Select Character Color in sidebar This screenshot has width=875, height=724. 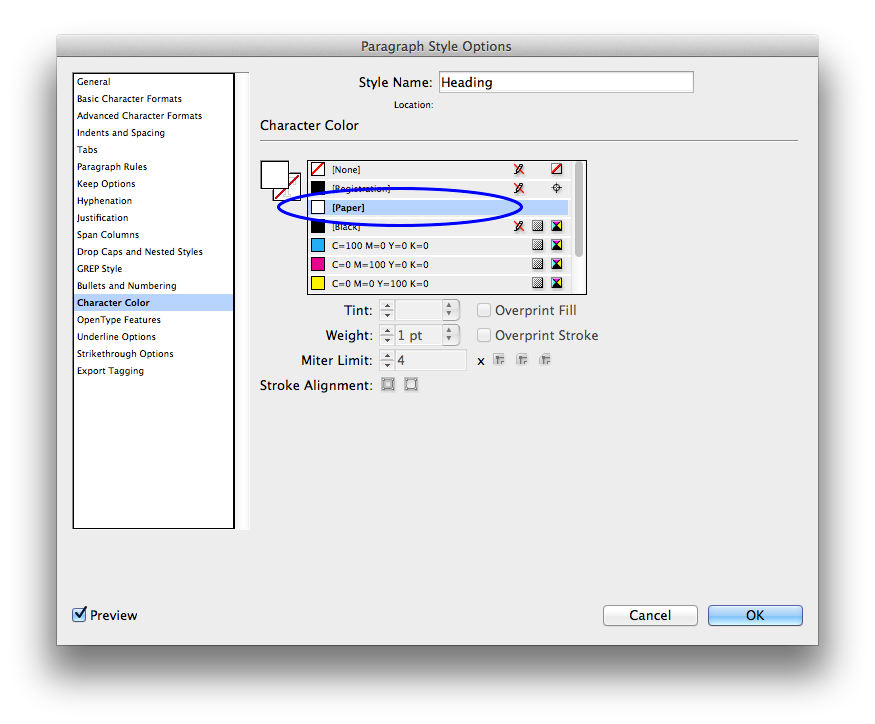(153, 303)
